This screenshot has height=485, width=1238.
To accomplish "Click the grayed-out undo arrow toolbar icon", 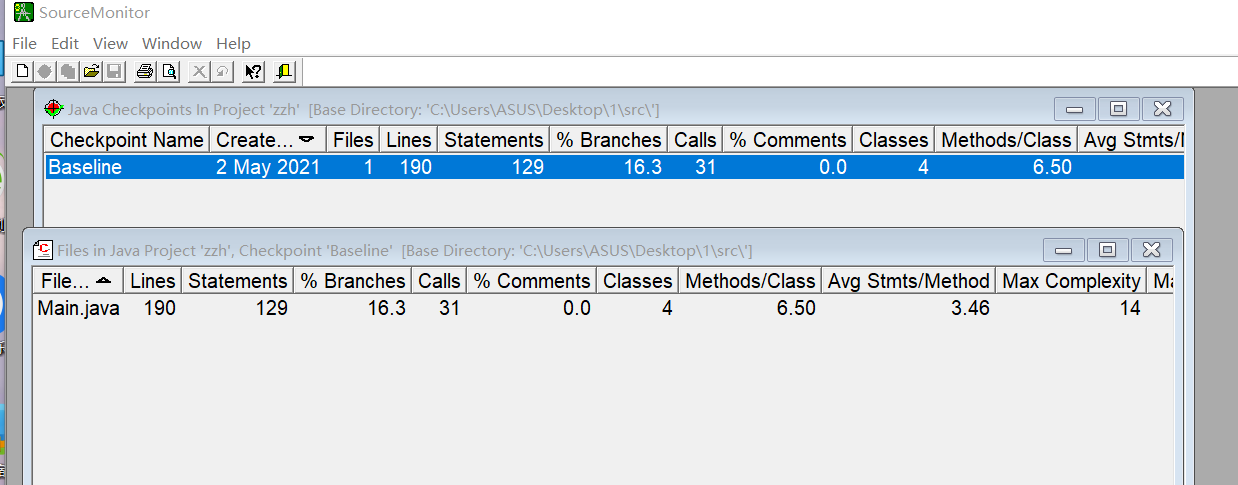I will click(x=222, y=71).
